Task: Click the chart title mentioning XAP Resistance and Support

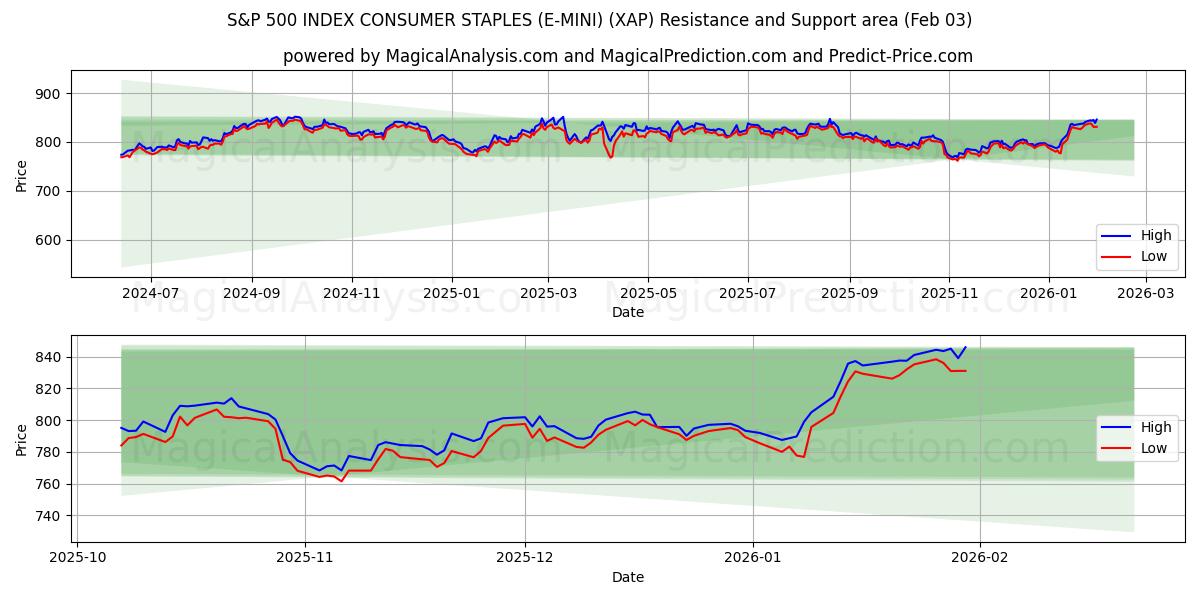Action: click(x=600, y=17)
